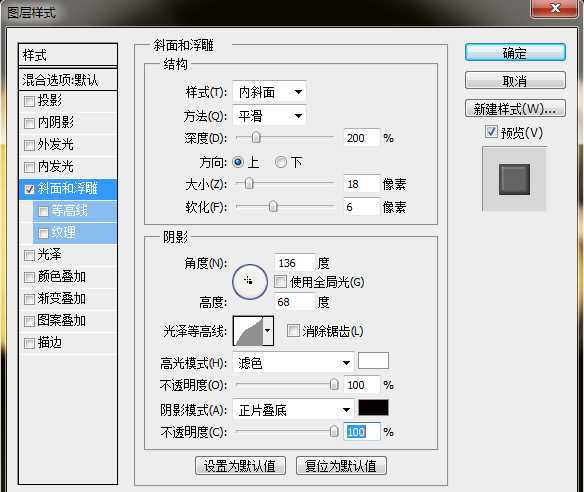The width and height of the screenshot is (584, 492).
Task: Open the black shadow color swatch
Action: point(373,407)
